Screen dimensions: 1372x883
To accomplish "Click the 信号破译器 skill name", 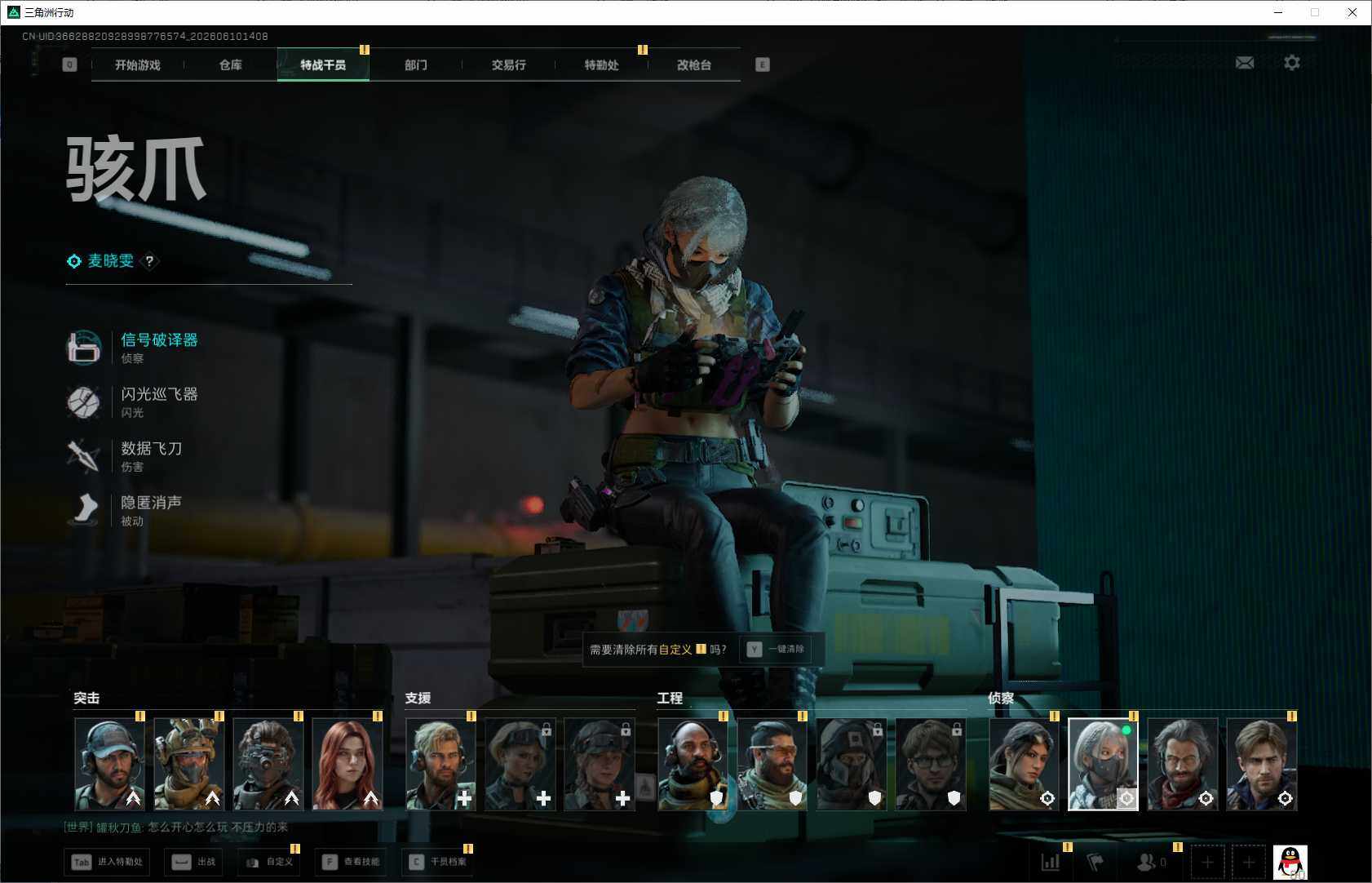I will click(x=159, y=339).
